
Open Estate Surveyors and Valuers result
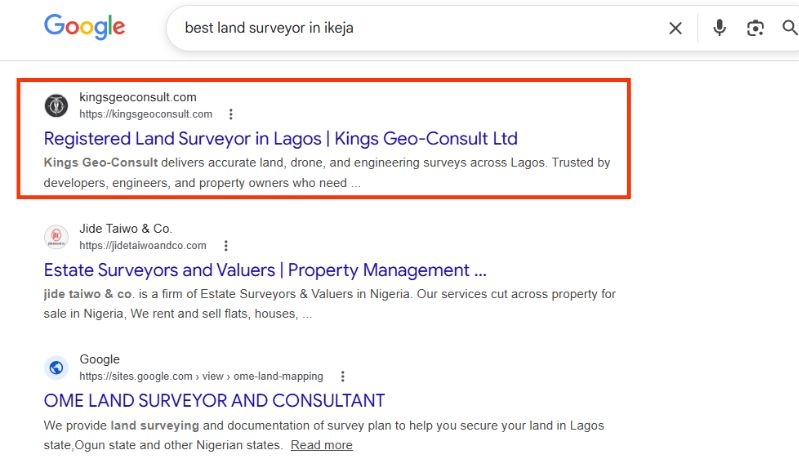click(x=265, y=270)
